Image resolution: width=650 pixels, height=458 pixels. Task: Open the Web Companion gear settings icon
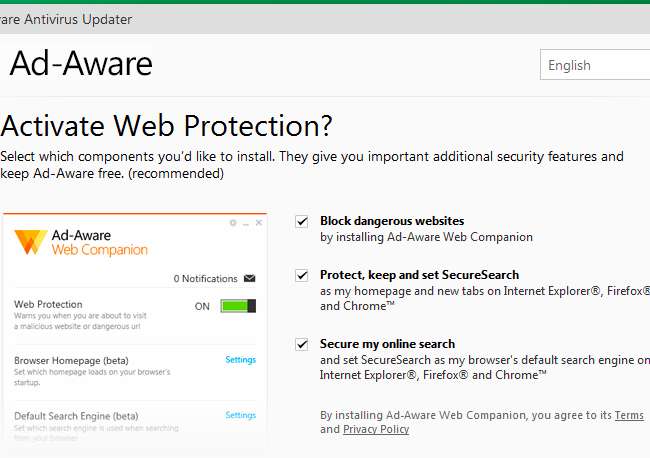tap(233, 223)
